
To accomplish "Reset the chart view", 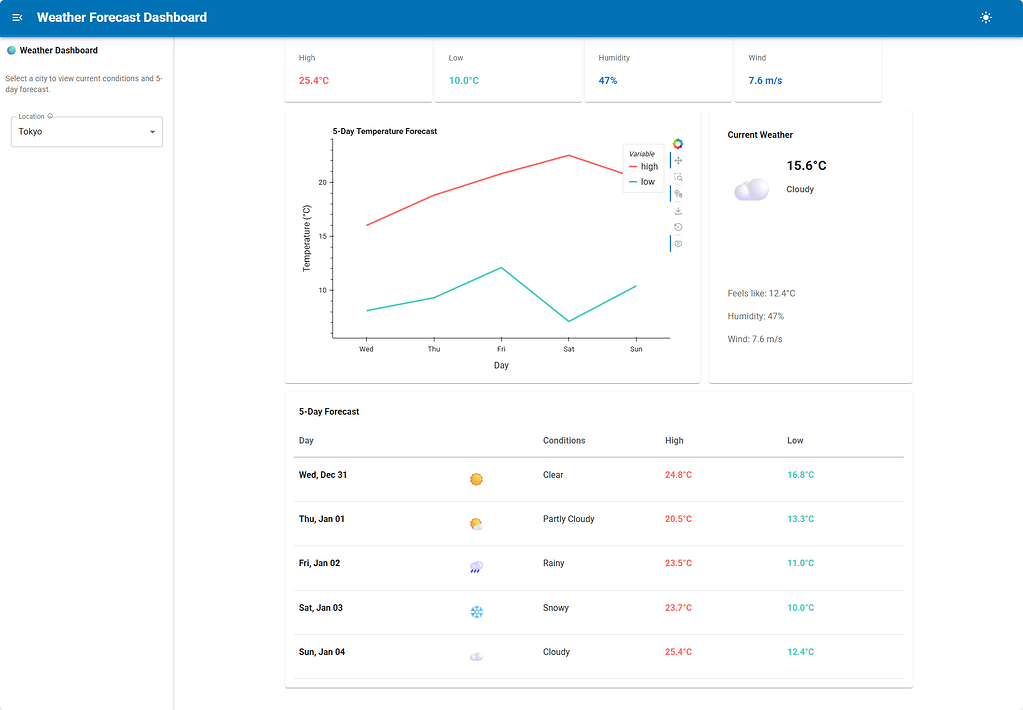I will coord(678,227).
